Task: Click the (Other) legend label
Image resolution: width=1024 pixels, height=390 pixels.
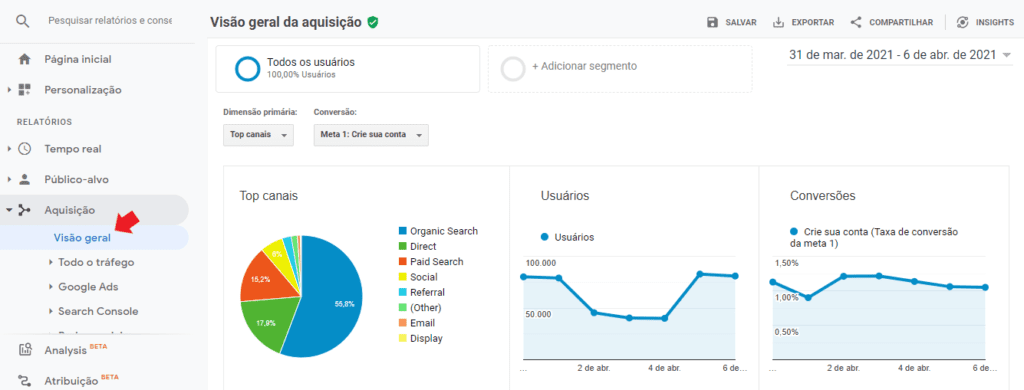Action: (426, 308)
